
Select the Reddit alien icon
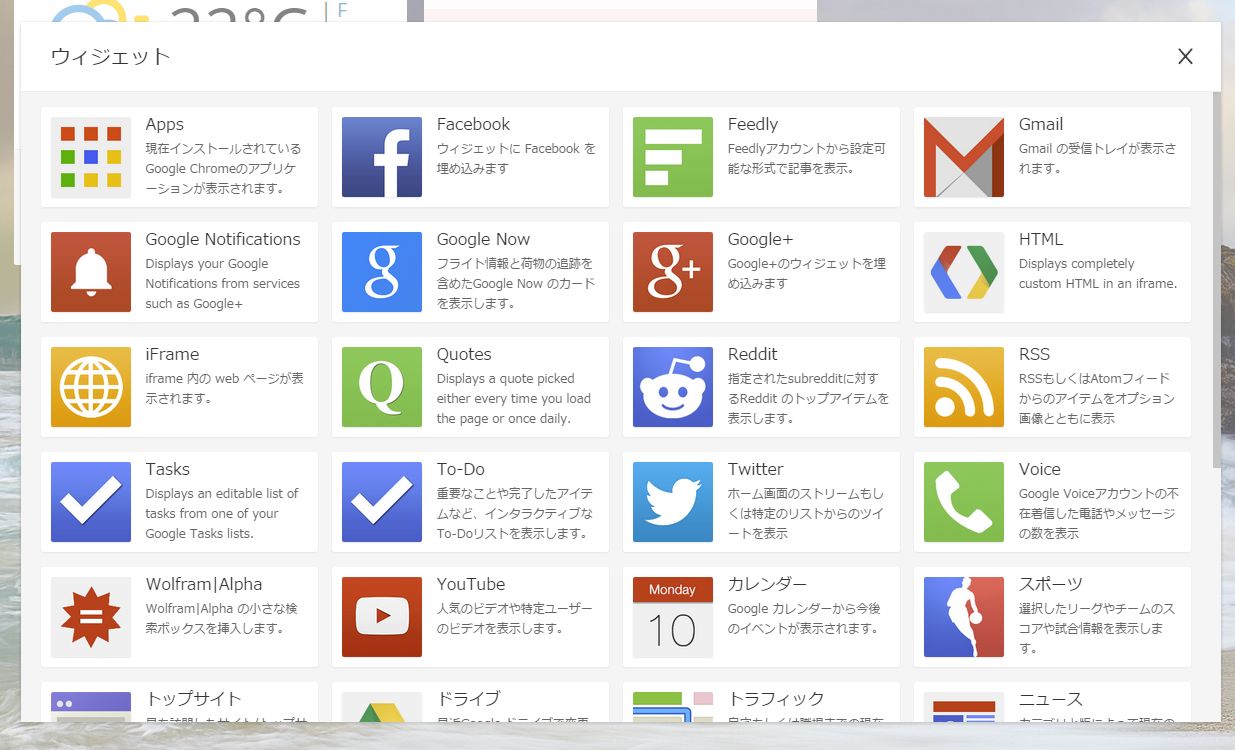coord(673,387)
